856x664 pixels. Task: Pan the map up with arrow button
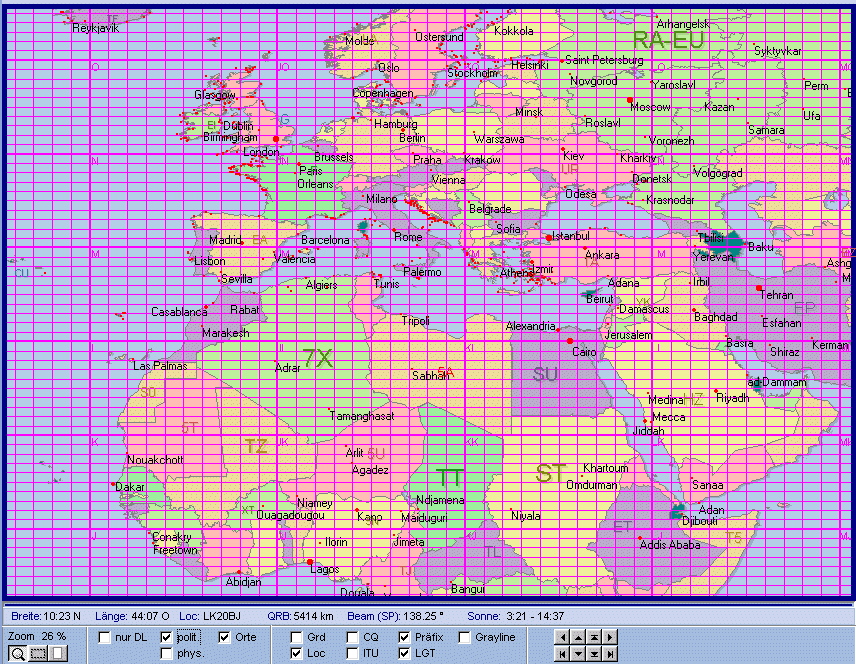tap(580, 637)
